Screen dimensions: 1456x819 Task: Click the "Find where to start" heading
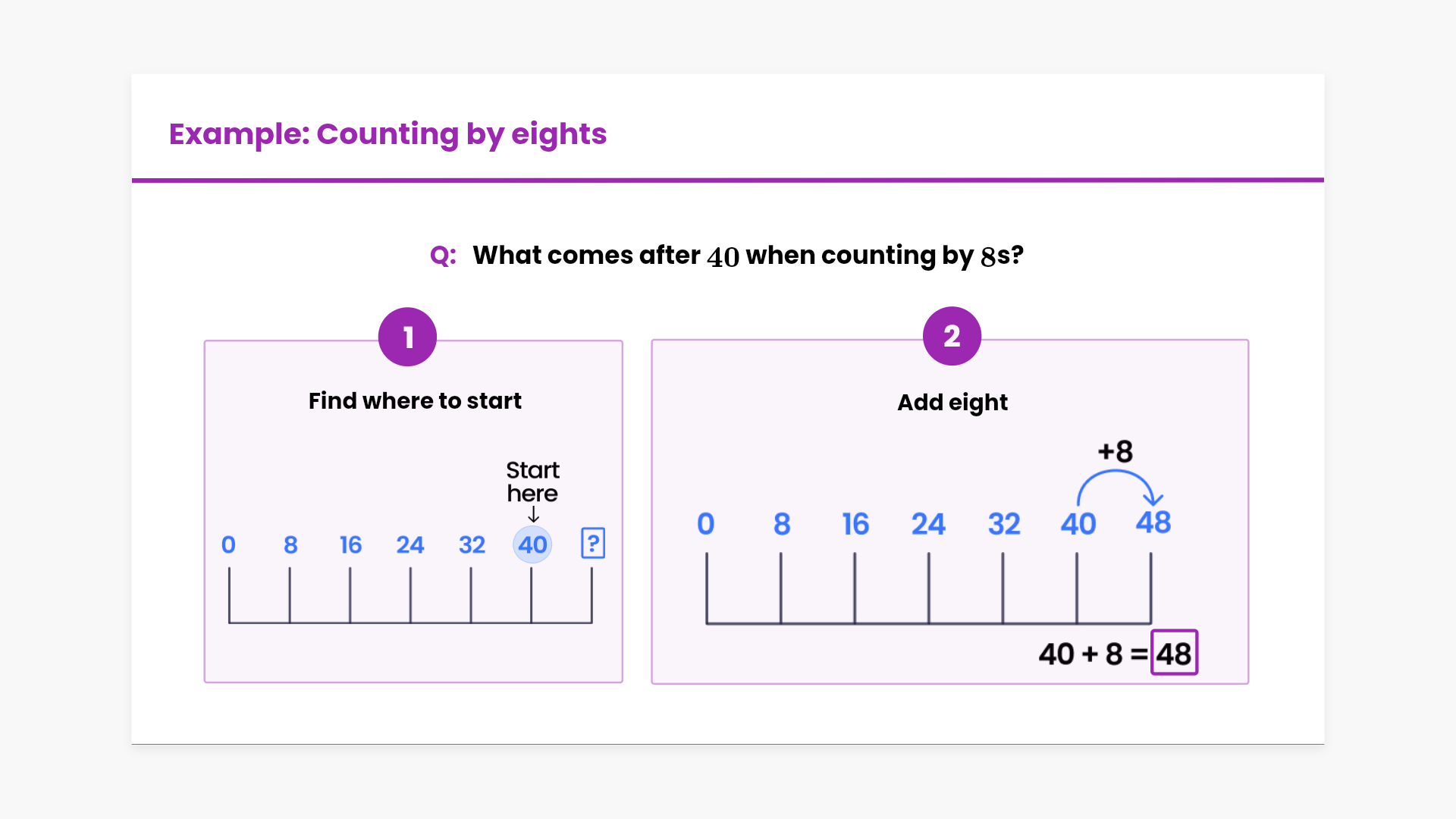415,400
